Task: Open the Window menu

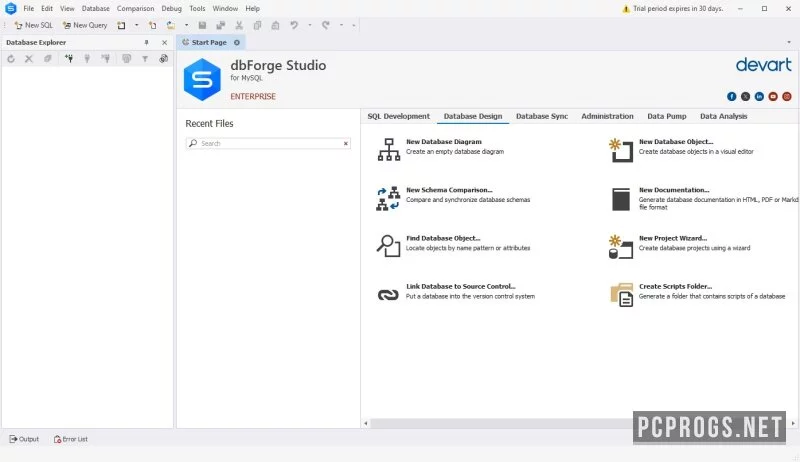Action: click(225, 9)
